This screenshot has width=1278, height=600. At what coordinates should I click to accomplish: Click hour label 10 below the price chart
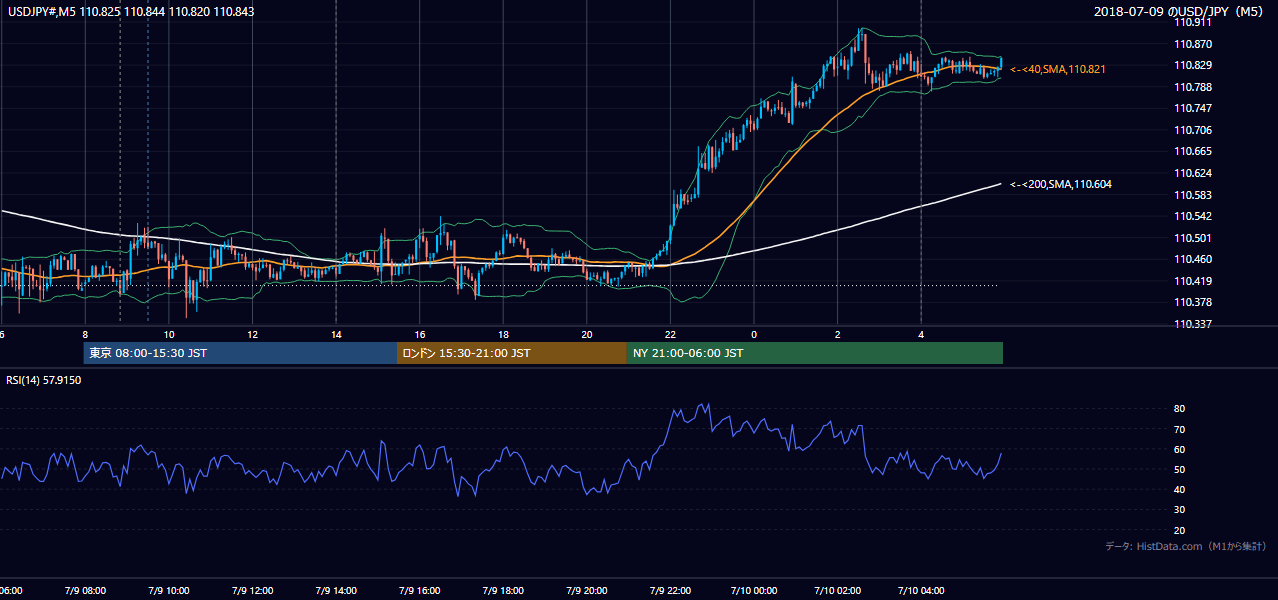(x=169, y=334)
